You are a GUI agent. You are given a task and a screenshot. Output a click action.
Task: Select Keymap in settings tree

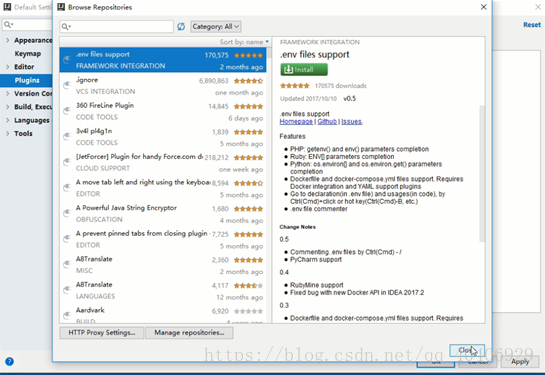(x=27, y=54)
